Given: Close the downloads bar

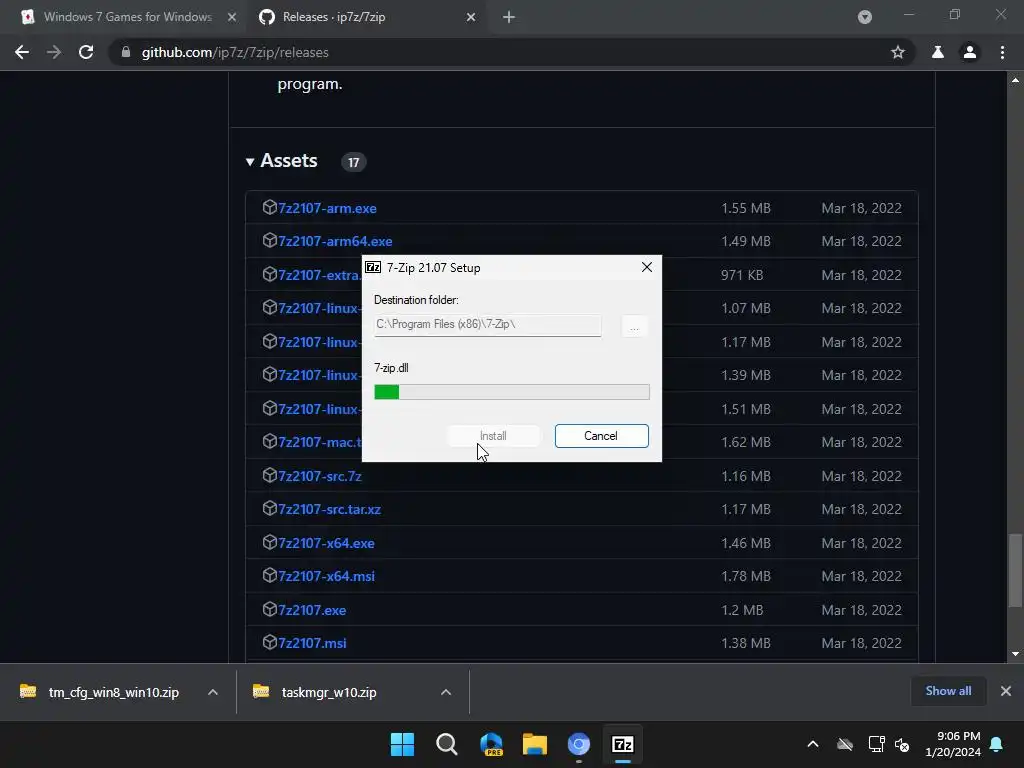Looking at the screenshot, I should coord(1006,691).
